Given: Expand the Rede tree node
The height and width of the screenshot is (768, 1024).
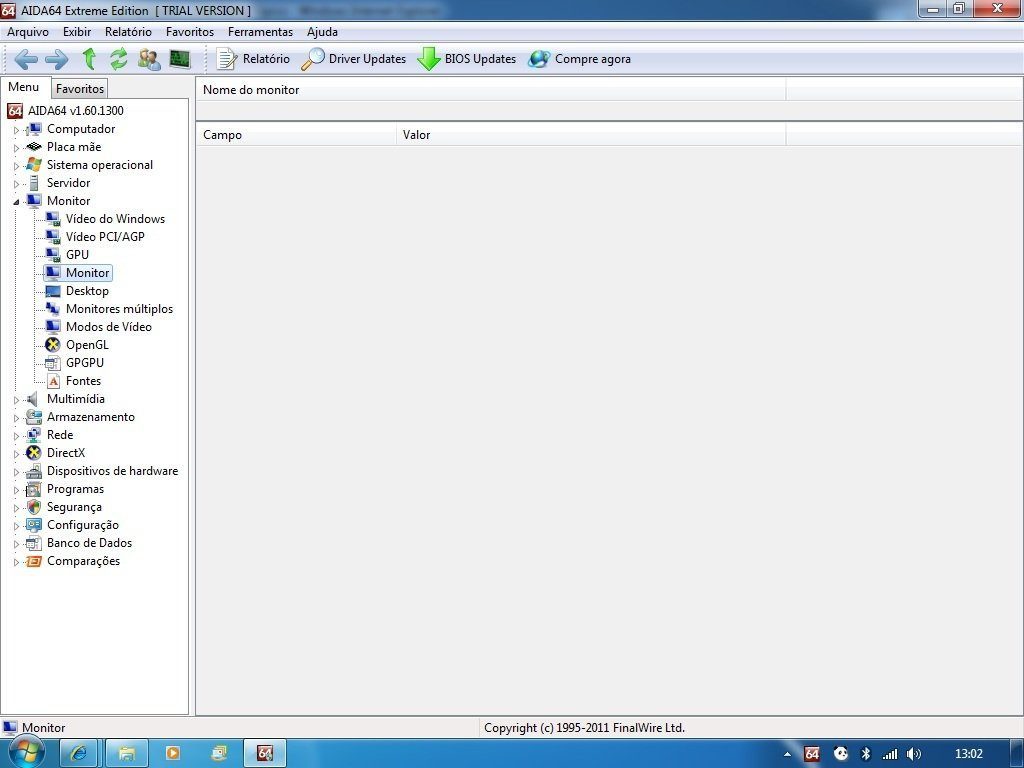Looking at the screenshot, I should (16, 436).
